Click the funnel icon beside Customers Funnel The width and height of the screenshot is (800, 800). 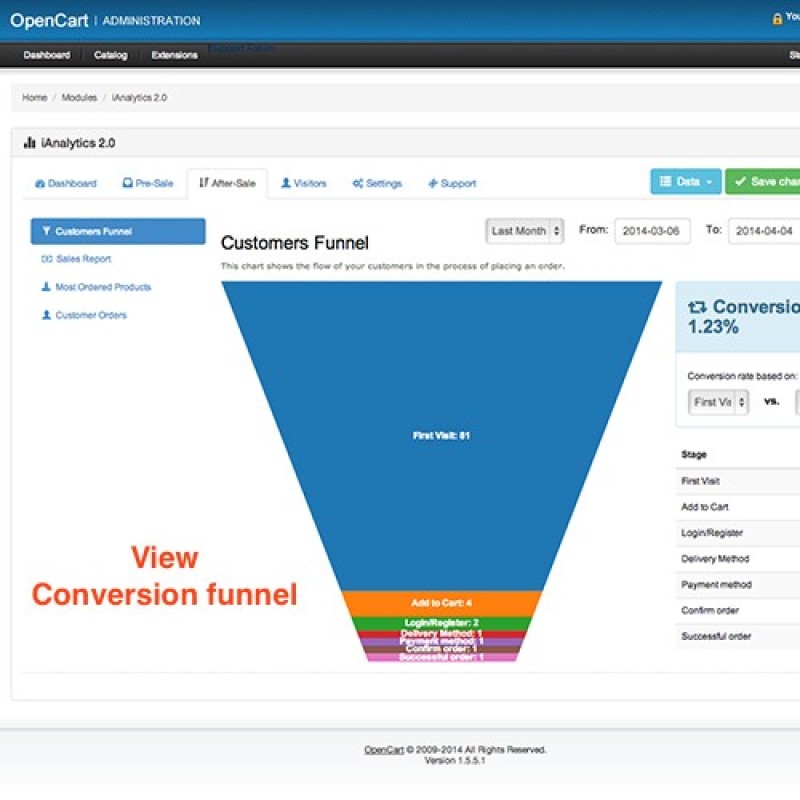pos(46,232)
